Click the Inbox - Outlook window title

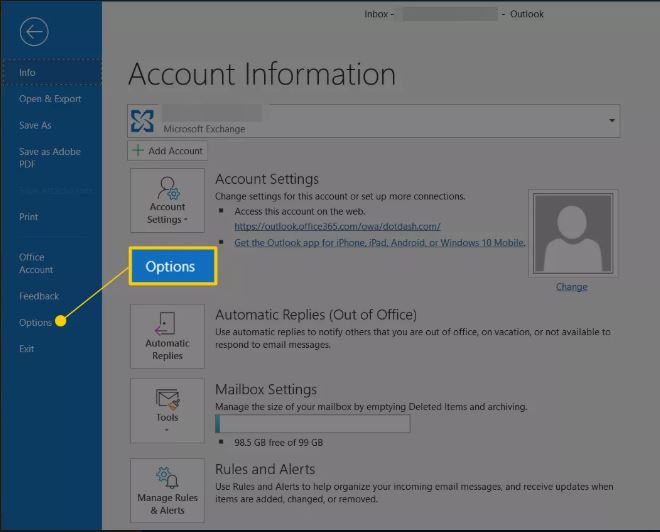[x=454, y=14]
